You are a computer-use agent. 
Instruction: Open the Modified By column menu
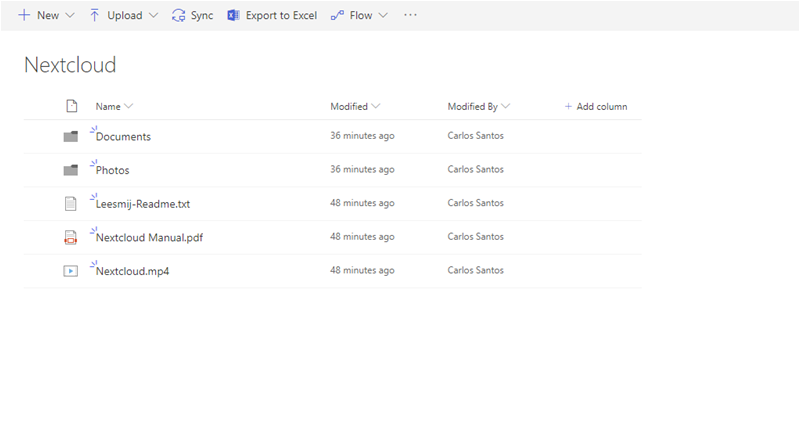(x=478, y=106)
